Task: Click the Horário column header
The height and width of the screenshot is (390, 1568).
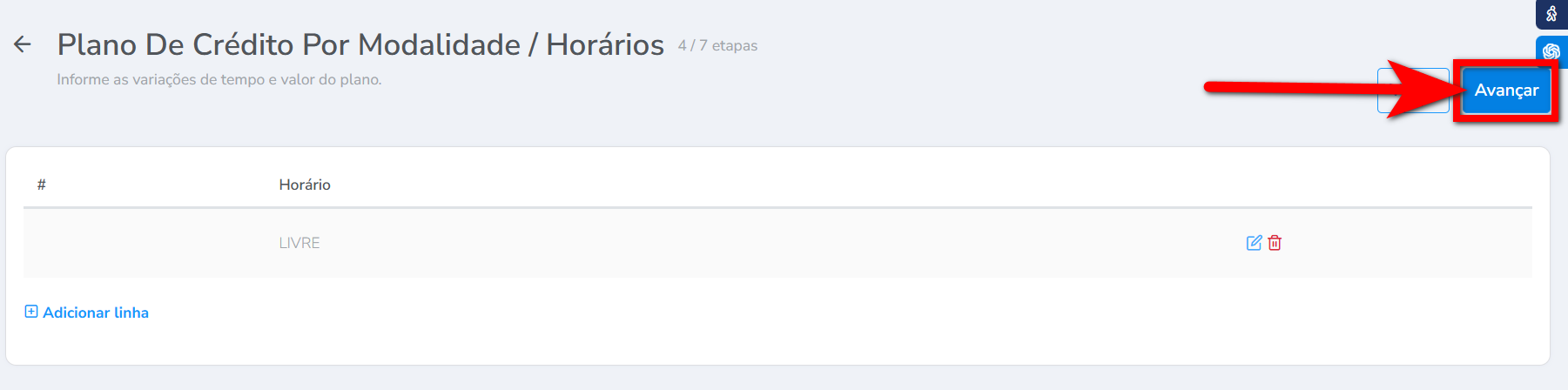Action: click(x=305, y=185)
